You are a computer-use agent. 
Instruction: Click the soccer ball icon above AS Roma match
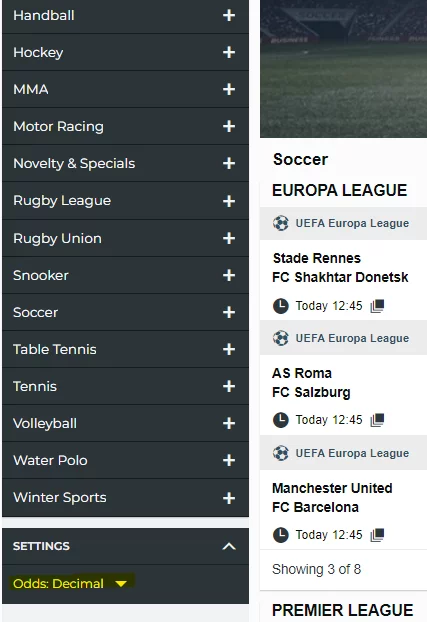click(x=281, y=338)
